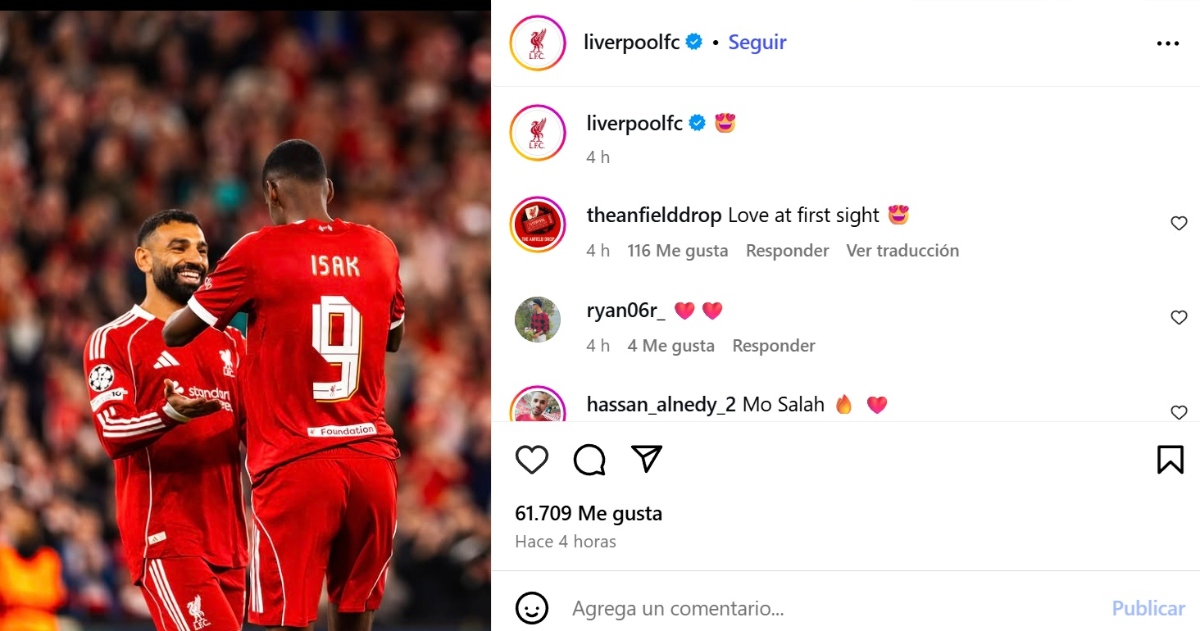Image resolution: width=1200 pixels, height=631 pixels.
Task: Open the emoji picker smiley icon
Action: (x=532, y=607)
